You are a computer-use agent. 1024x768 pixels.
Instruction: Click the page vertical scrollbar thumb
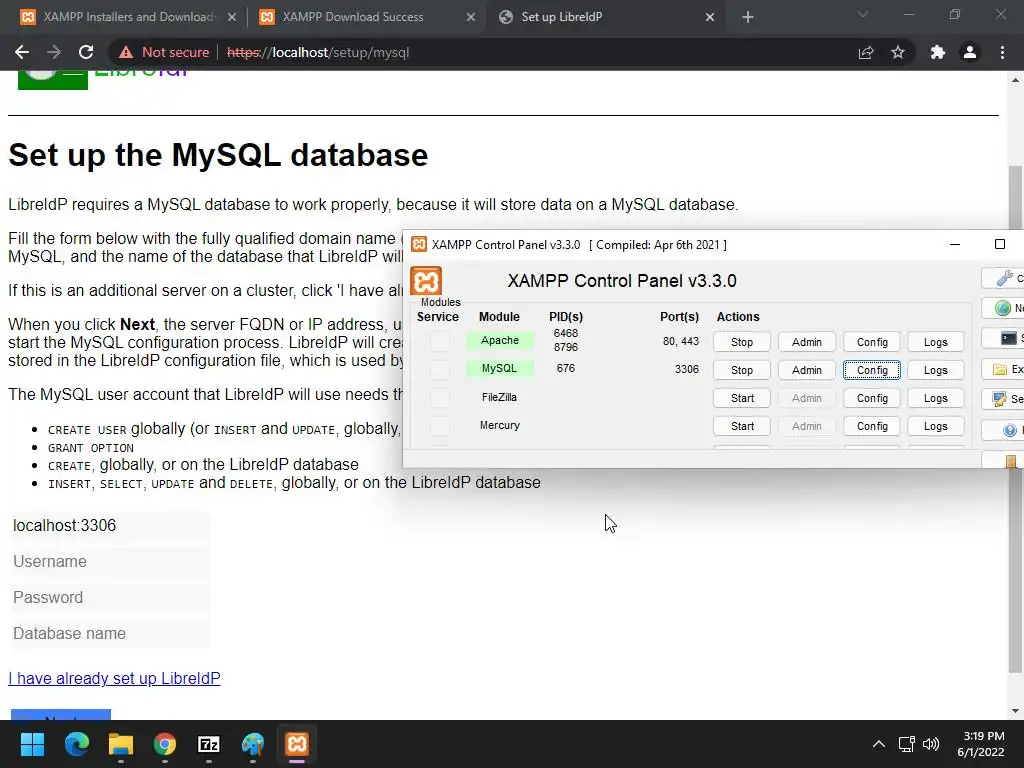1015,418
